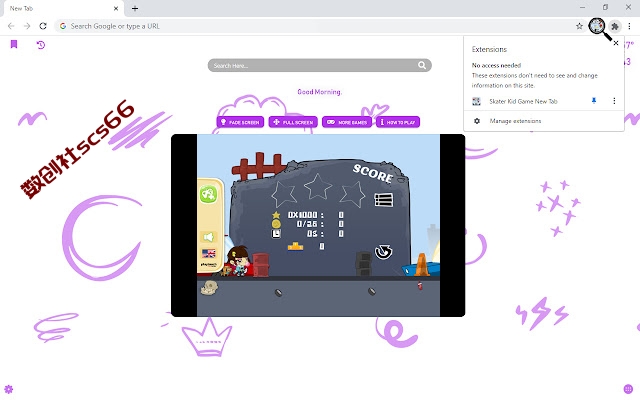
Task: Go forward with the browser forward arrow
Action: (x=27, y=26)
